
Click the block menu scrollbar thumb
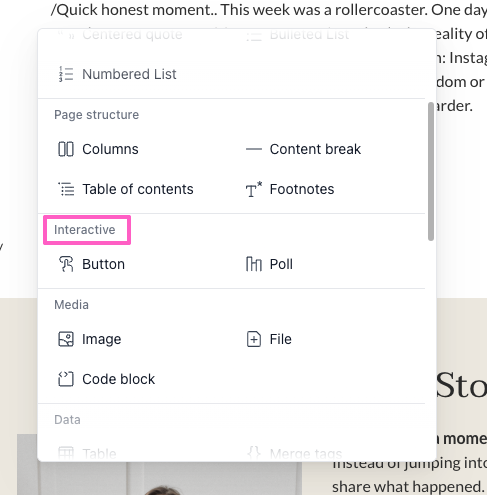click(x=431, y=171)
